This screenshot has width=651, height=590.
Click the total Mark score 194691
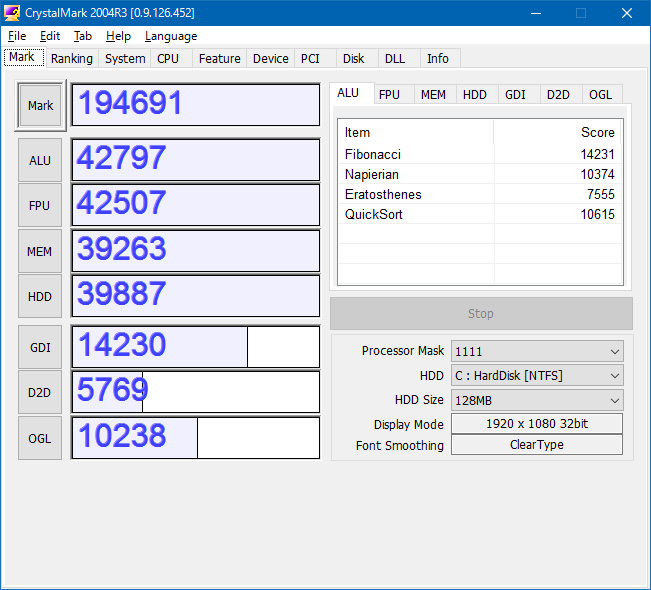tap(196, 105)
